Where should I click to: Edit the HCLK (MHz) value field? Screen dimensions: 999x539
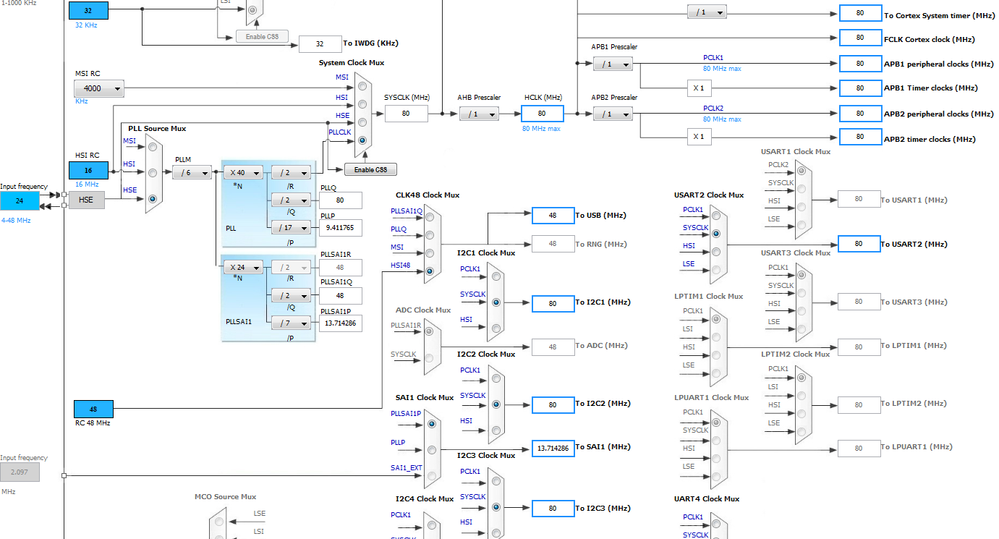click(x=542, y=113)
